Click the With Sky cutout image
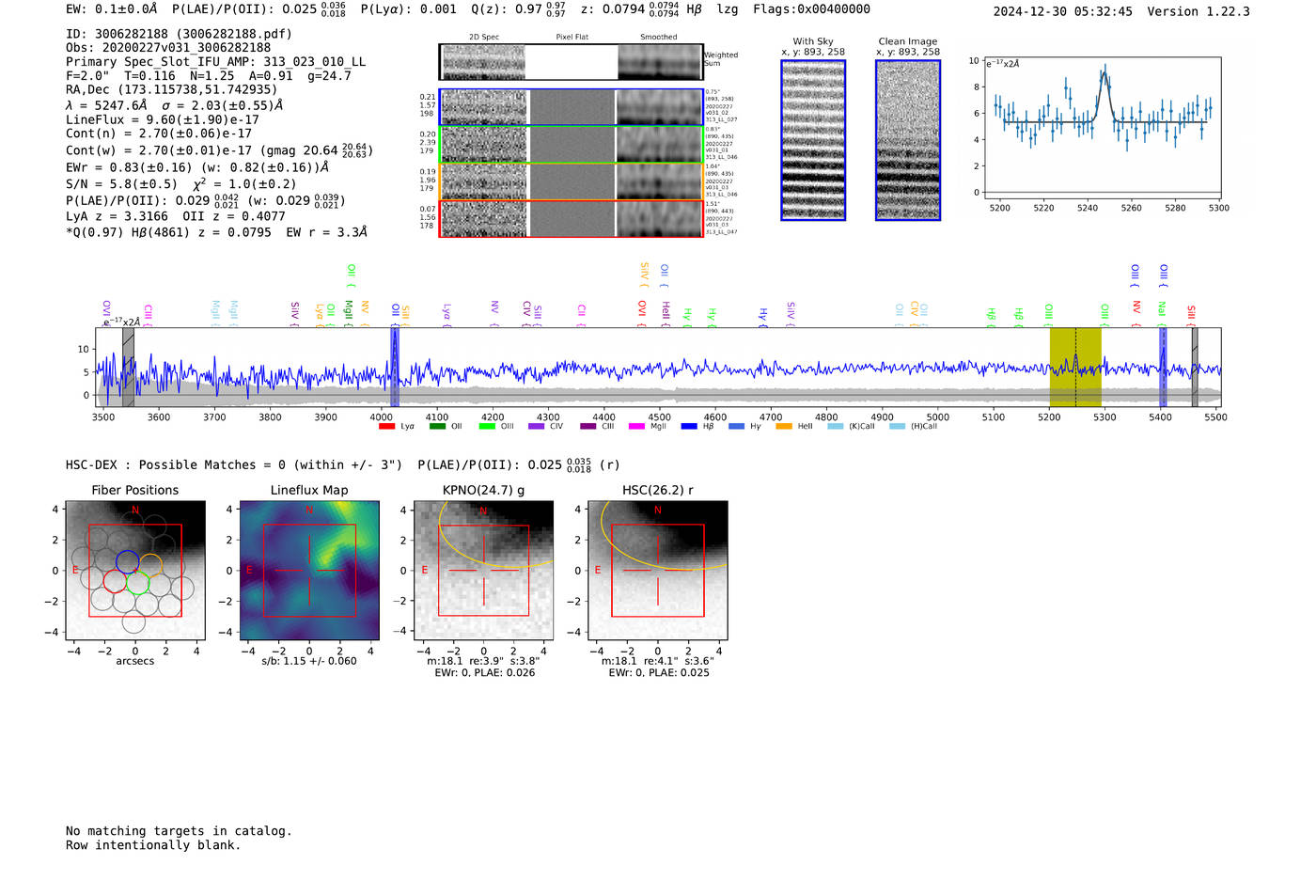The height and width of the screenshot is (896, 1316). (813, 140)
